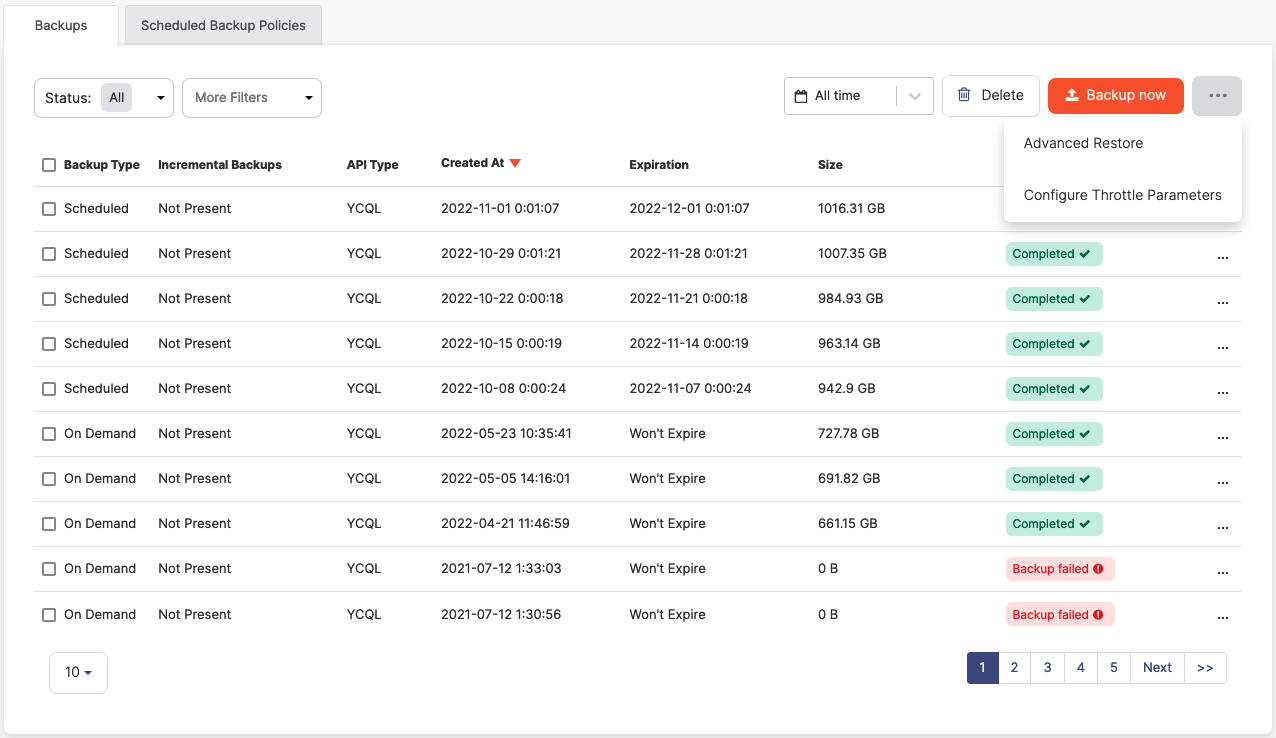Toggle the select-all checkbox in table header

coord(49,165)
